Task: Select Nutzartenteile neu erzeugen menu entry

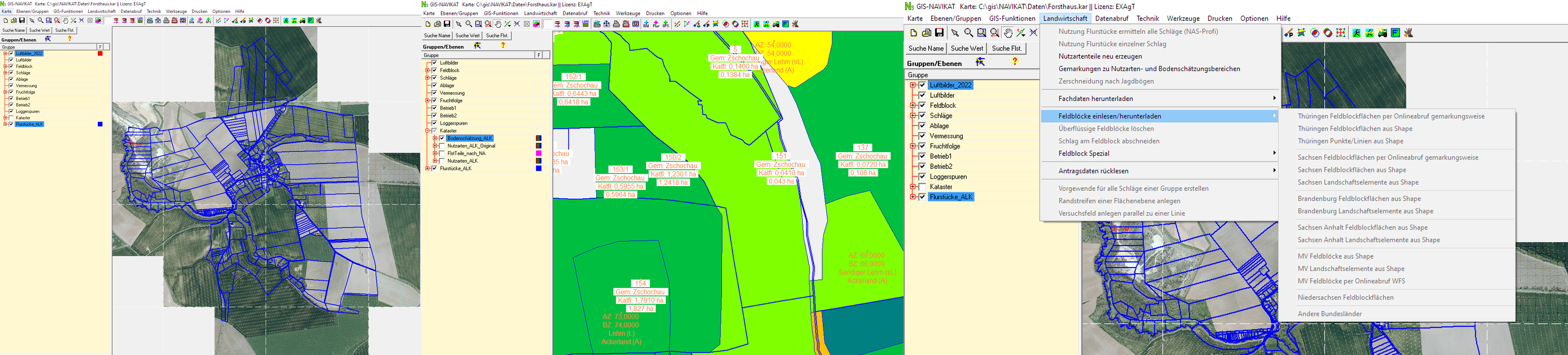Action: (1100, 56)
